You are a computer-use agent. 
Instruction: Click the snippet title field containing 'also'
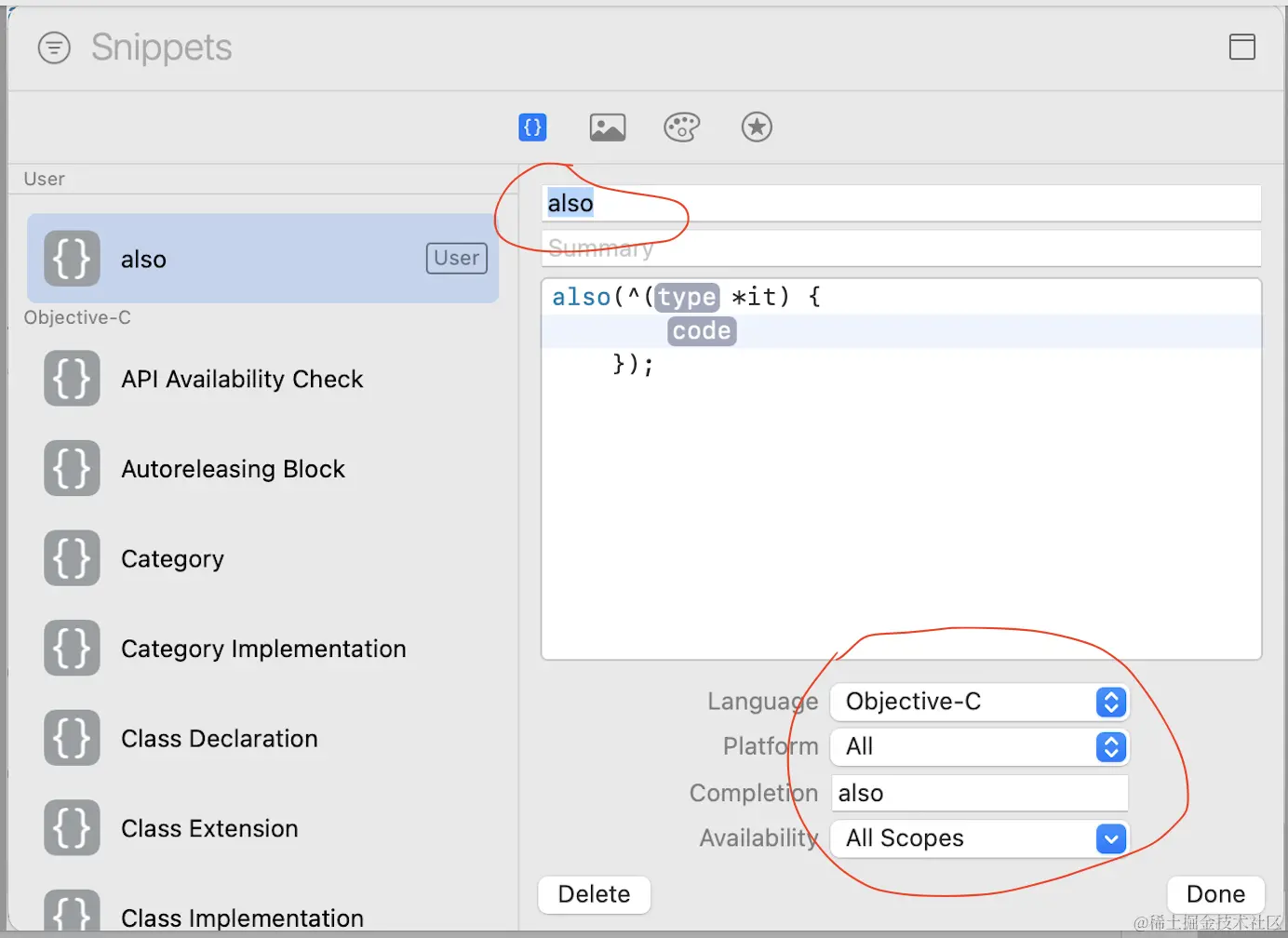click(x=901, y=203)
